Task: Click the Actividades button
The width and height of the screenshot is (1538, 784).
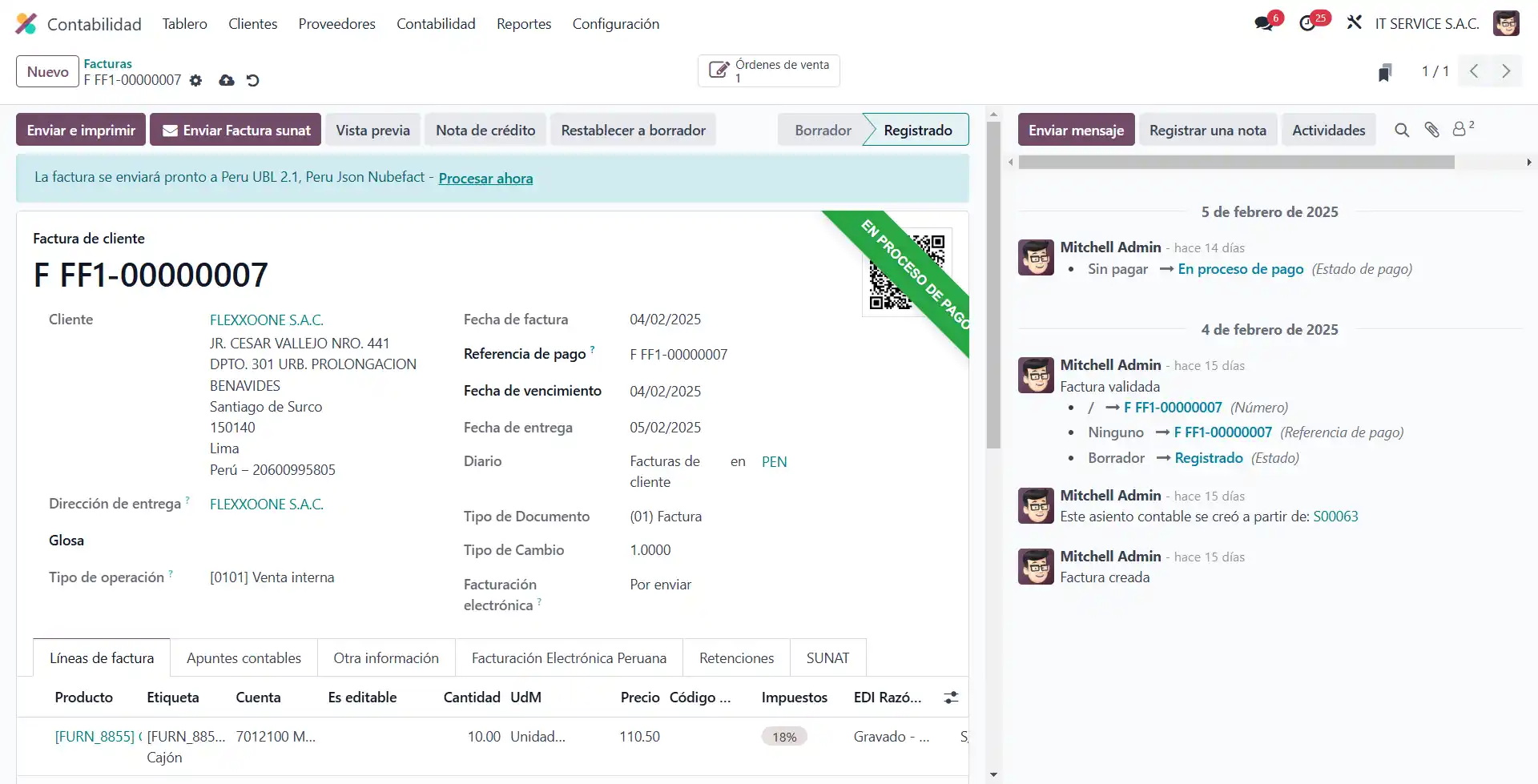Action: pos(1328,130)
